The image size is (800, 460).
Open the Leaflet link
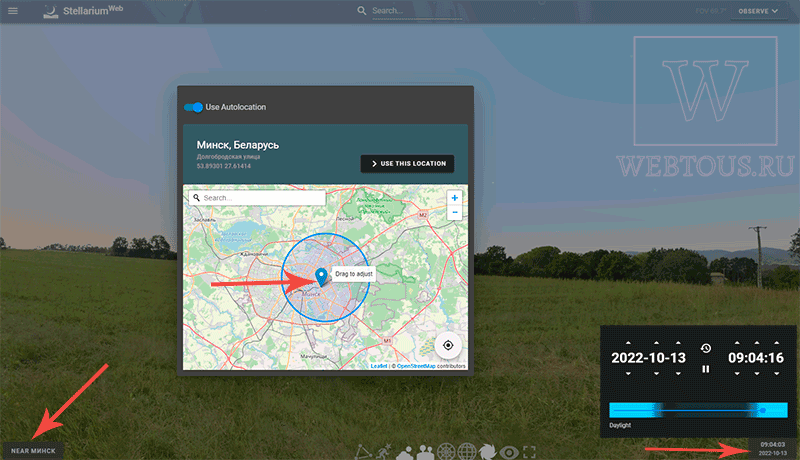(379, 366)
